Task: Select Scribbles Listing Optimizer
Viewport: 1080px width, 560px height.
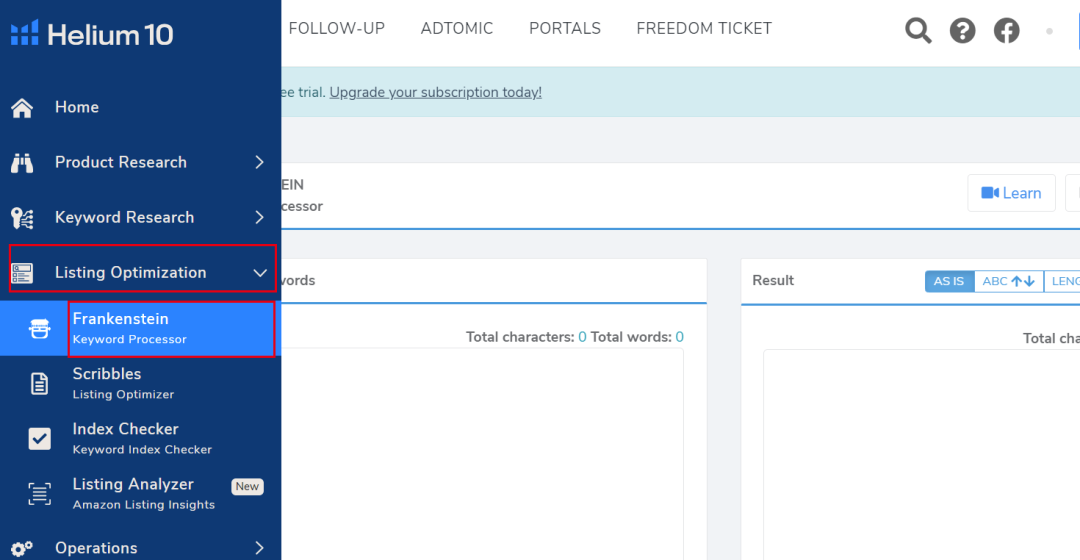Action: pyautogui.click(x=141, y=384)
